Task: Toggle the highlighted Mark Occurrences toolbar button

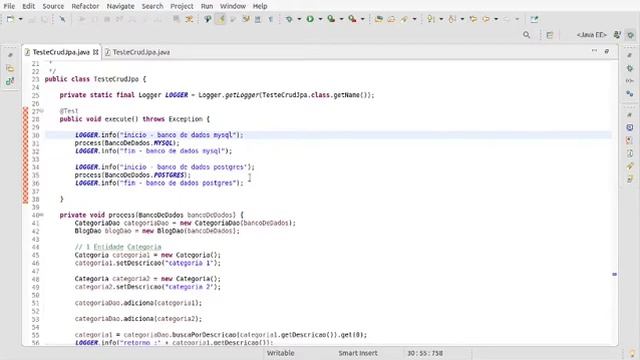Action: (220, 19)
